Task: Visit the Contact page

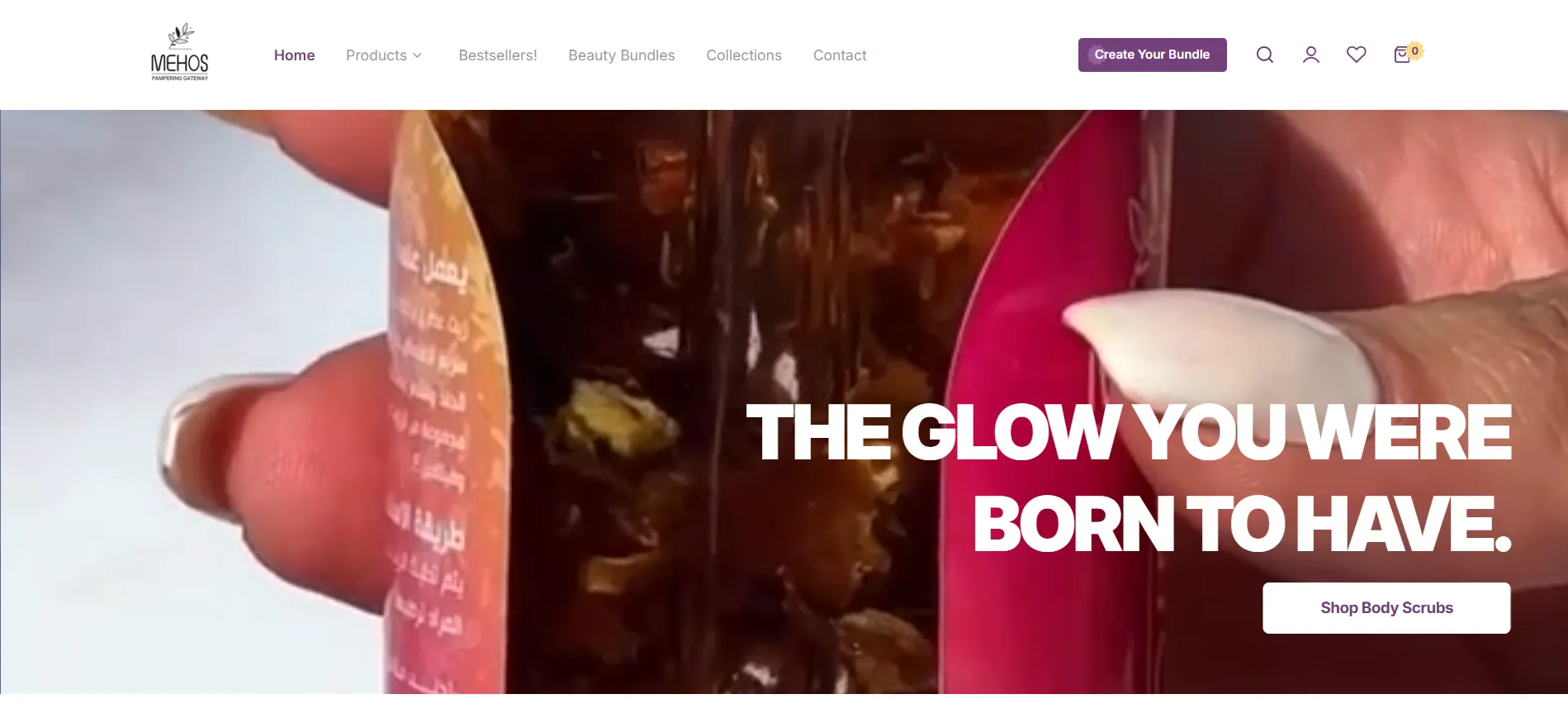Action: tap(840, 55)
